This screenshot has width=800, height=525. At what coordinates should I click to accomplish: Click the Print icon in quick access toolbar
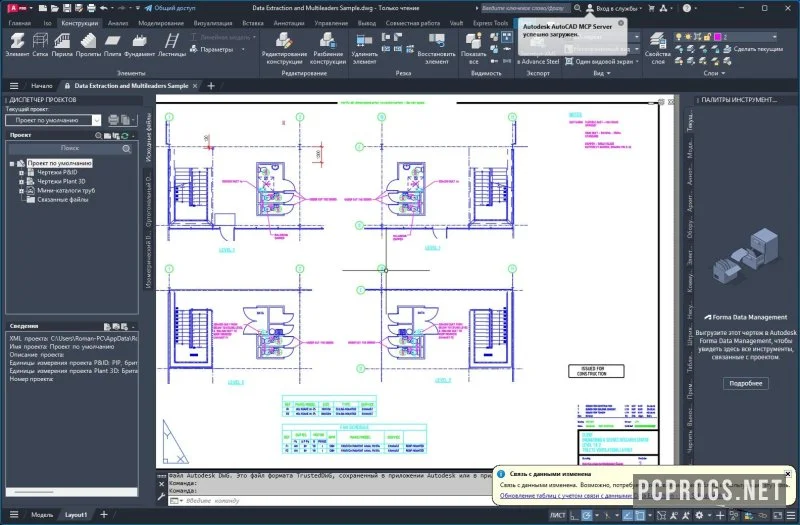point(91,8)
